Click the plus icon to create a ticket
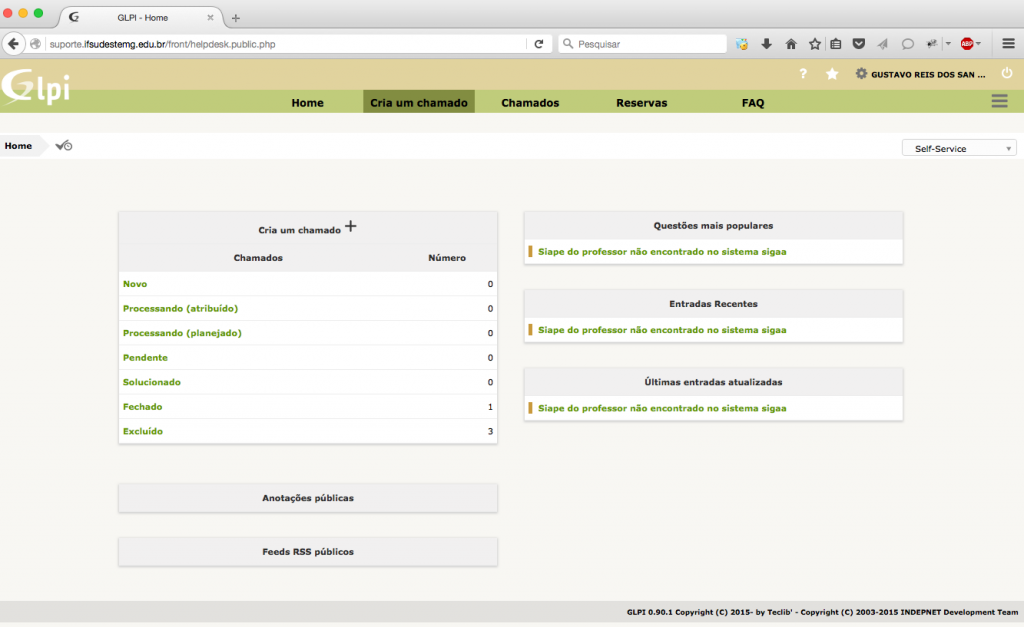Viewport: 1024px width, 627px height. 351,227
